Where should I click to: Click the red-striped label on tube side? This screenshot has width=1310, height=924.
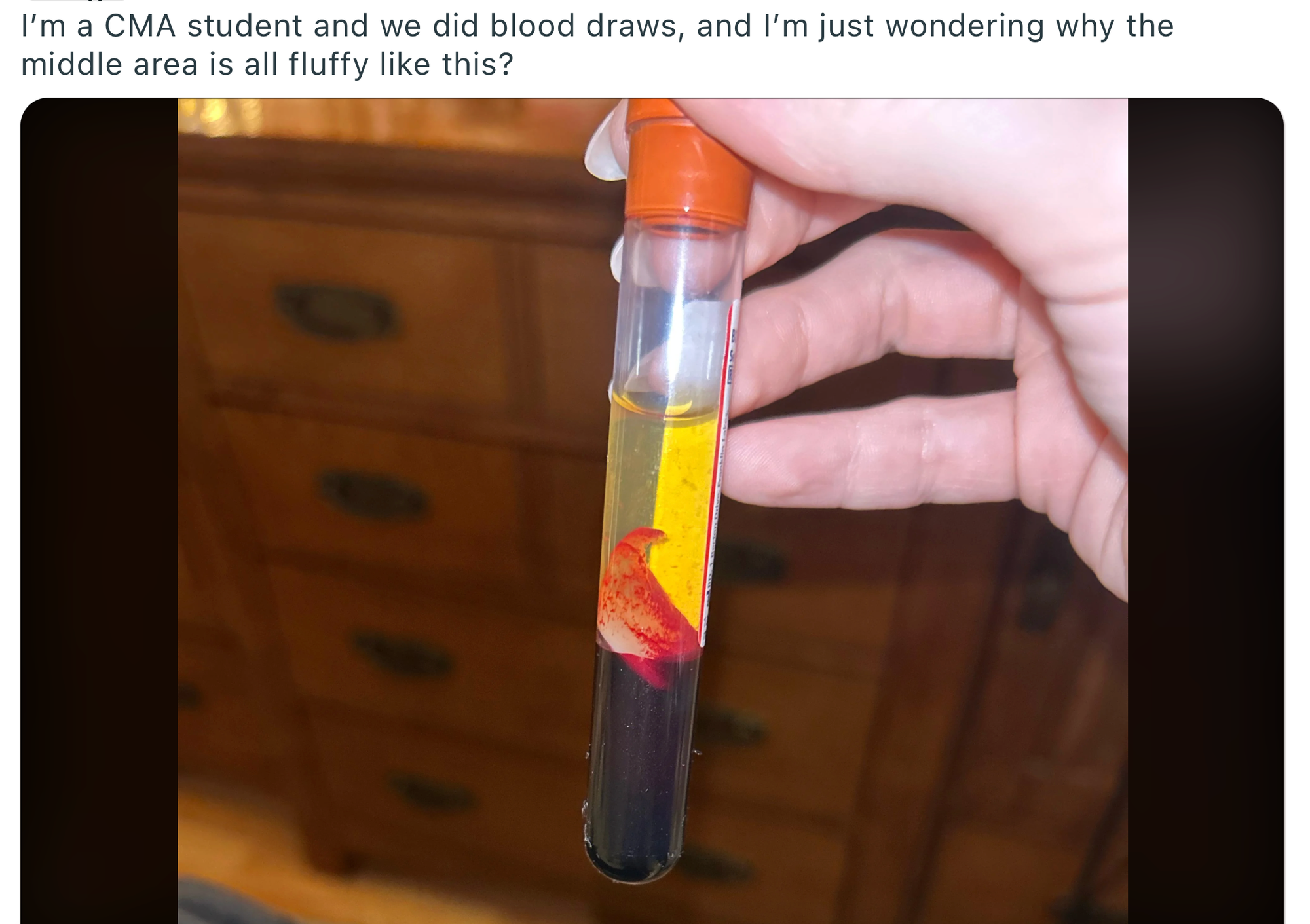coord(719,471)
